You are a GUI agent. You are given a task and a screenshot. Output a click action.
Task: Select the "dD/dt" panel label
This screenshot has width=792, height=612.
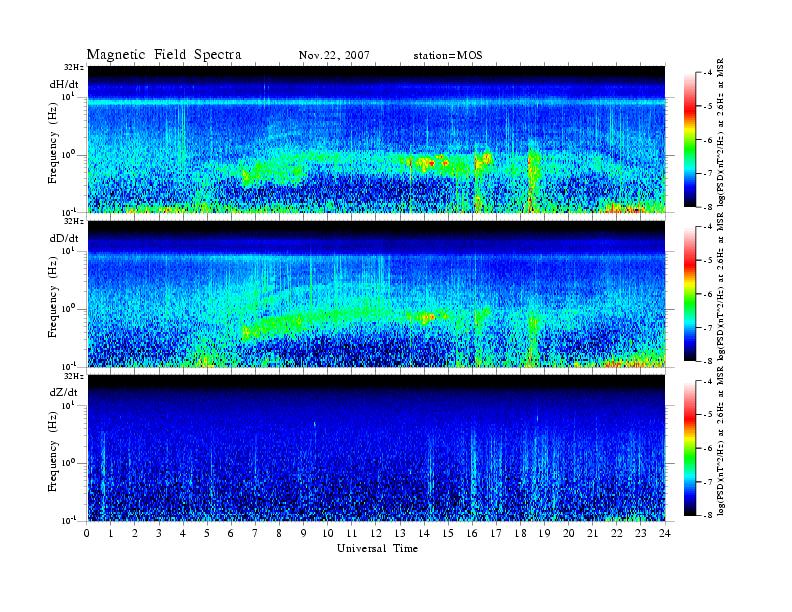pos(64,238)
